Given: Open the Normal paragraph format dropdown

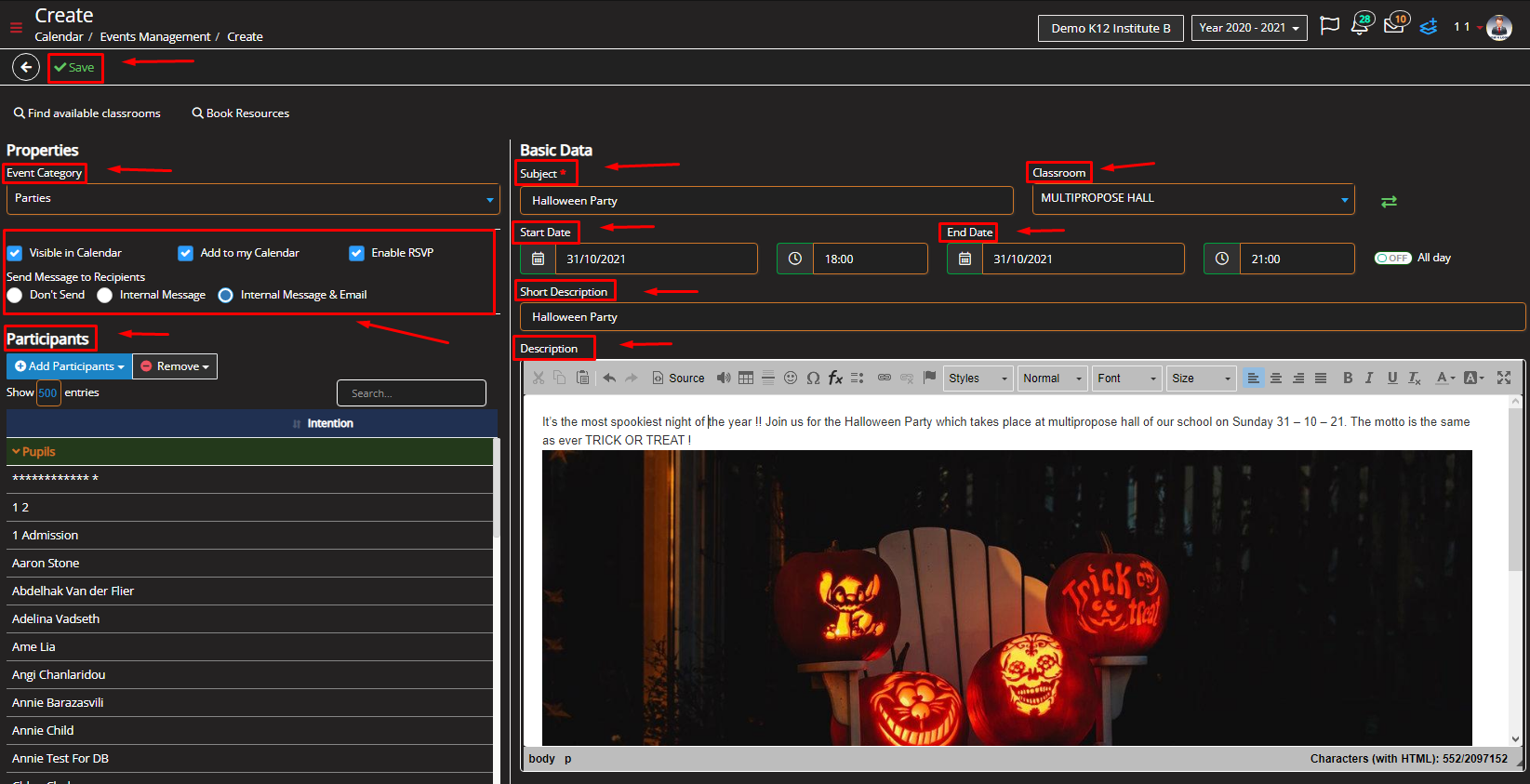Looking at the screenshot, I should 1053,378.
